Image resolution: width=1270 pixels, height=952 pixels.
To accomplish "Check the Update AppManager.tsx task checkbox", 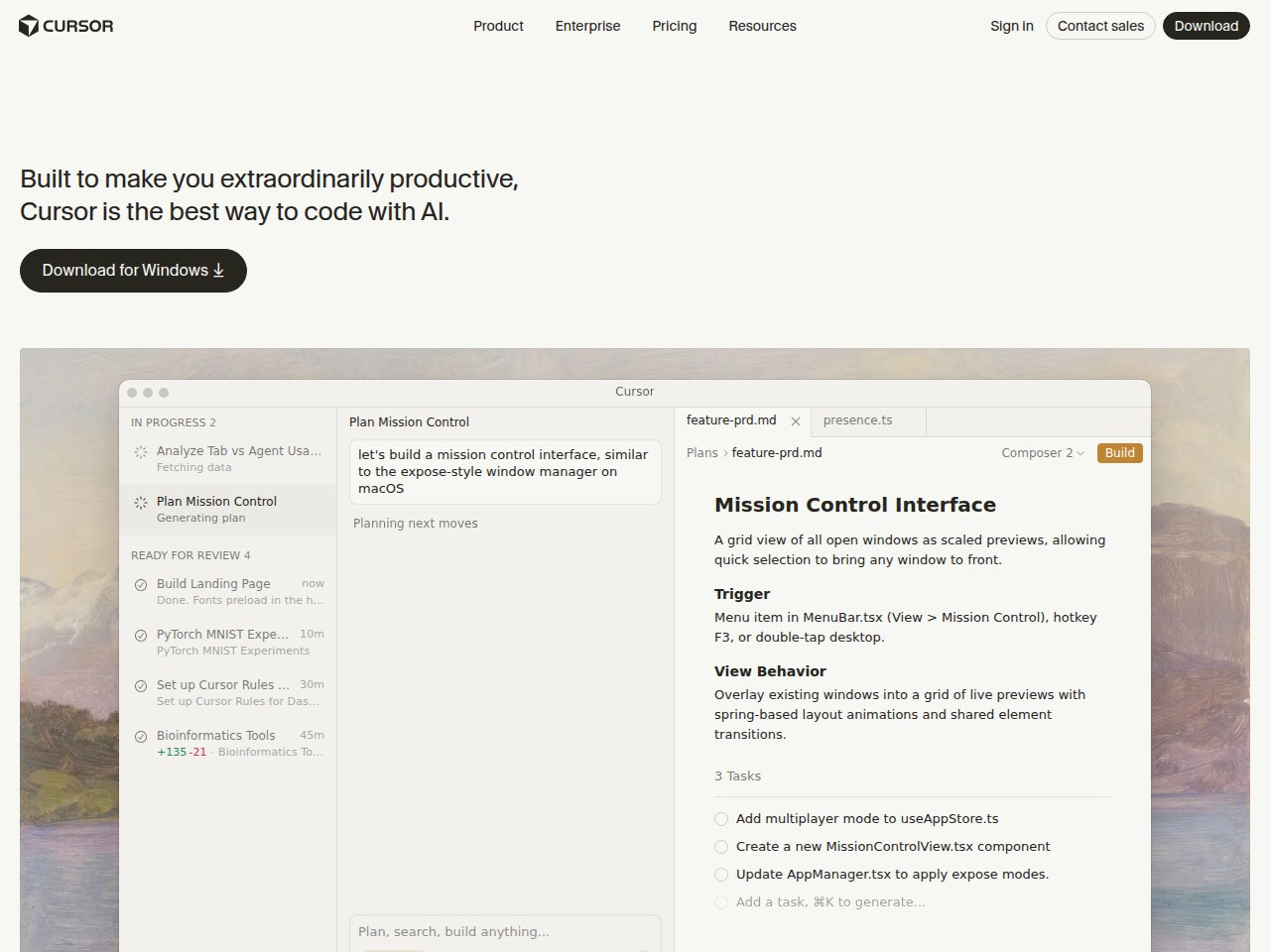I will [x=720, y=875].
